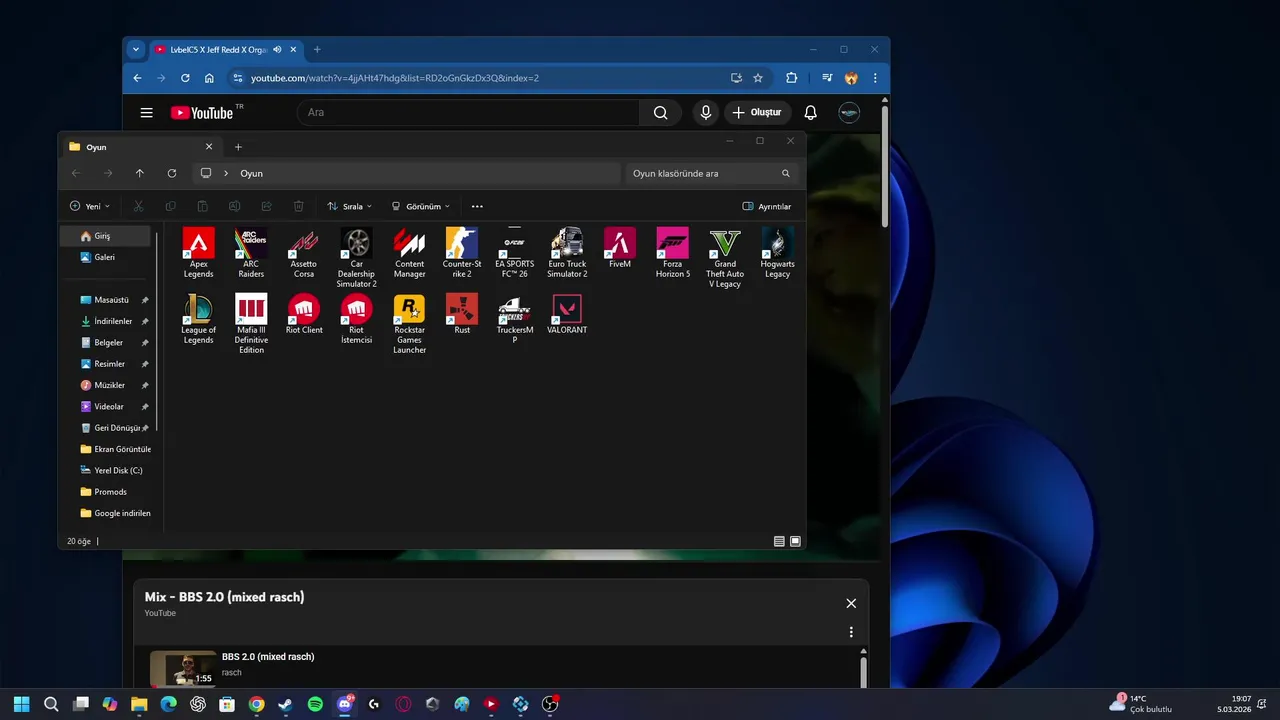Click the BBS 2.0 video thumbnail
The width and height of the screenshot is (1280, 720).
click(x=183, y=668)
